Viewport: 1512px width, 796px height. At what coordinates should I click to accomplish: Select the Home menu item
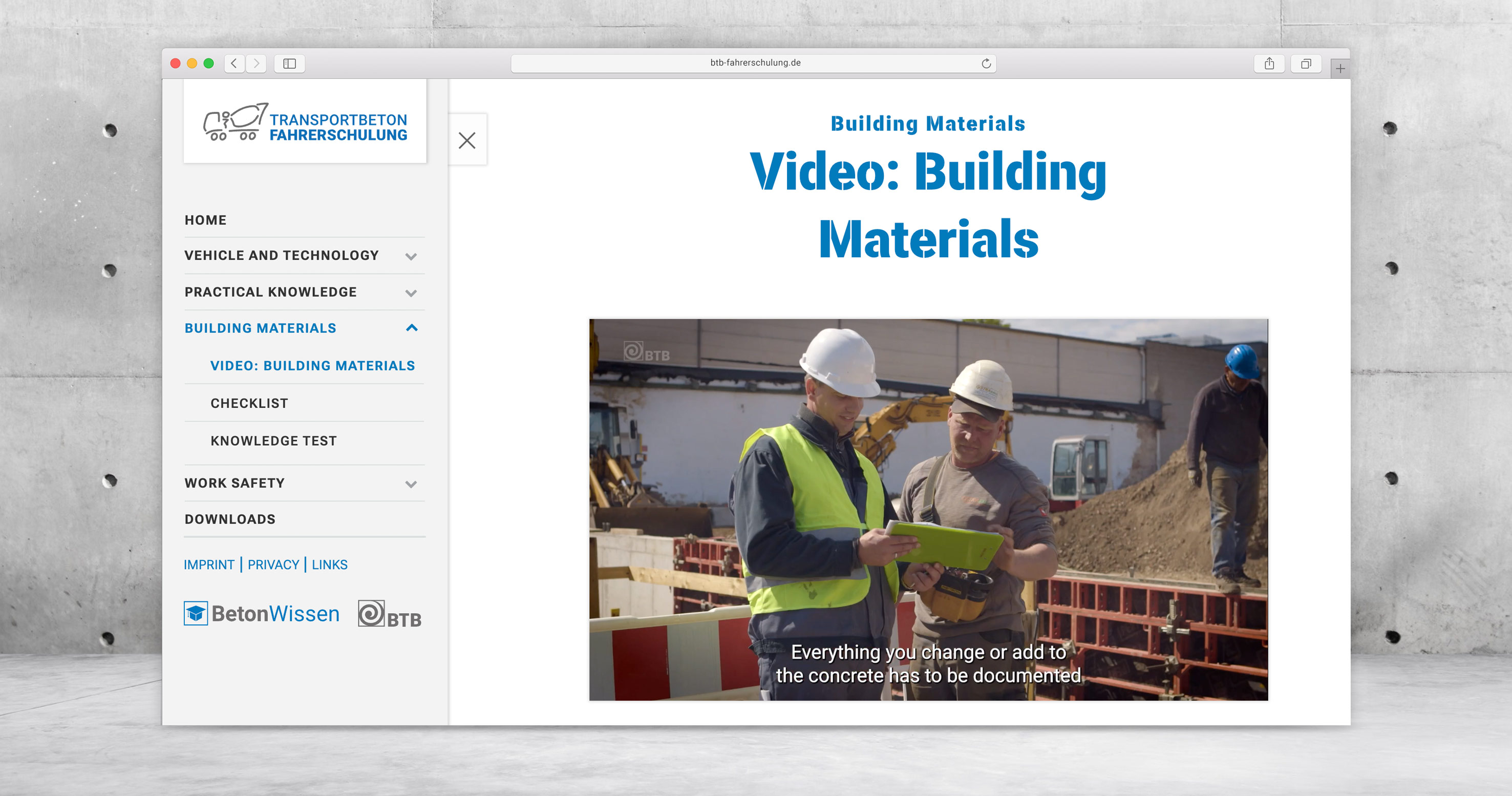coord(206,219)
